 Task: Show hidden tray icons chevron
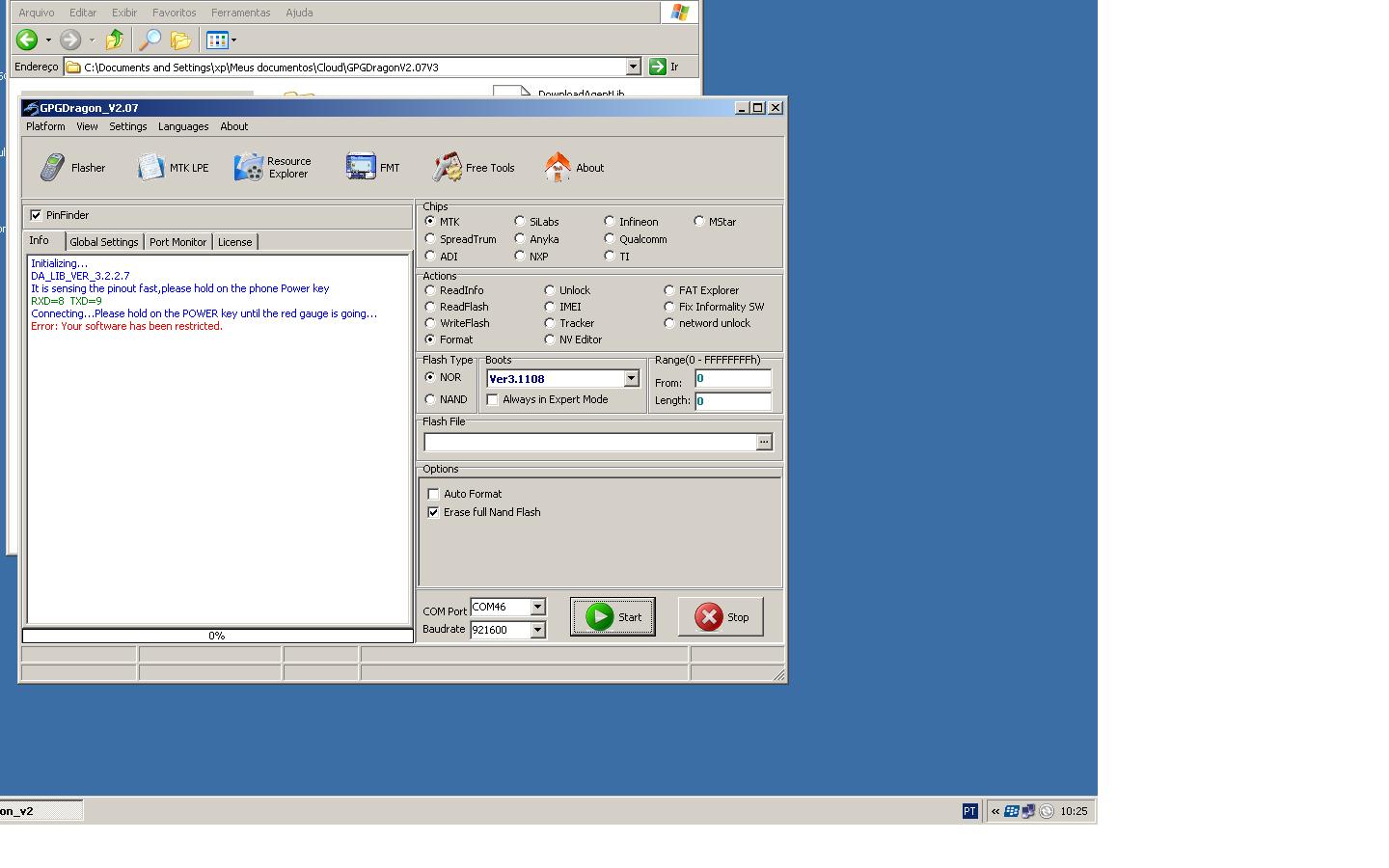995,811
